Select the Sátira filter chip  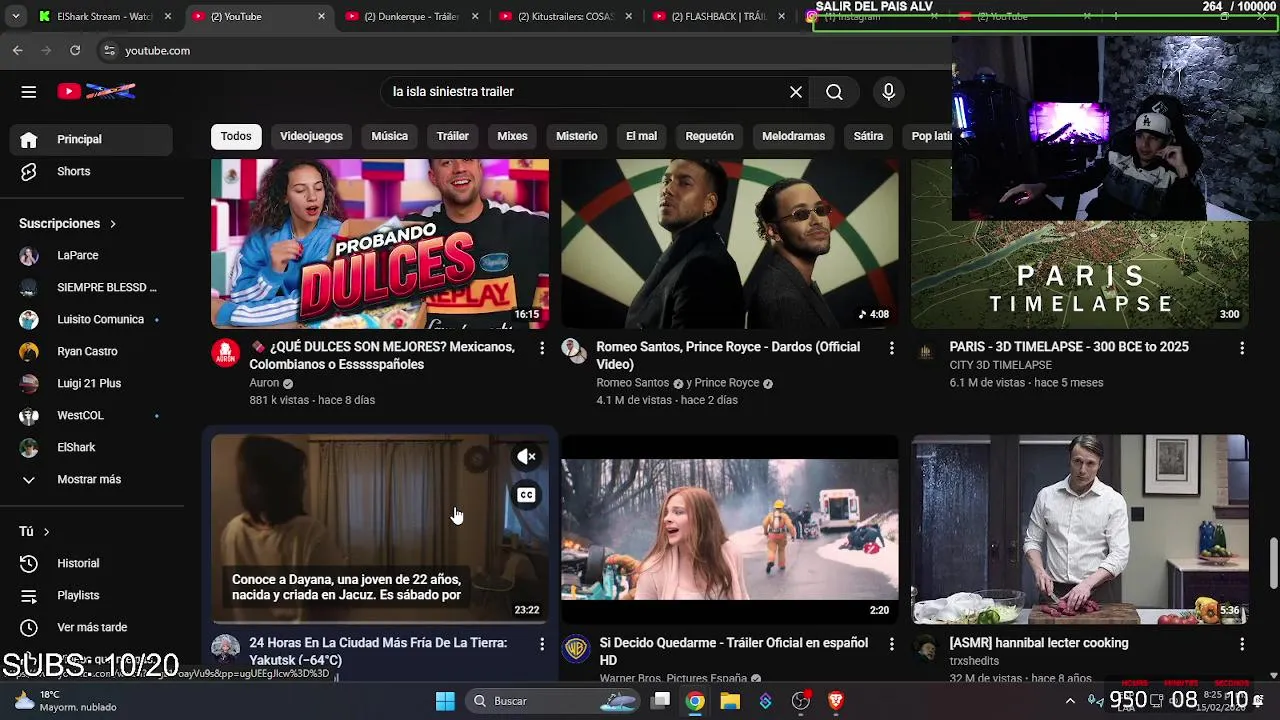click(x=868, y=136)
